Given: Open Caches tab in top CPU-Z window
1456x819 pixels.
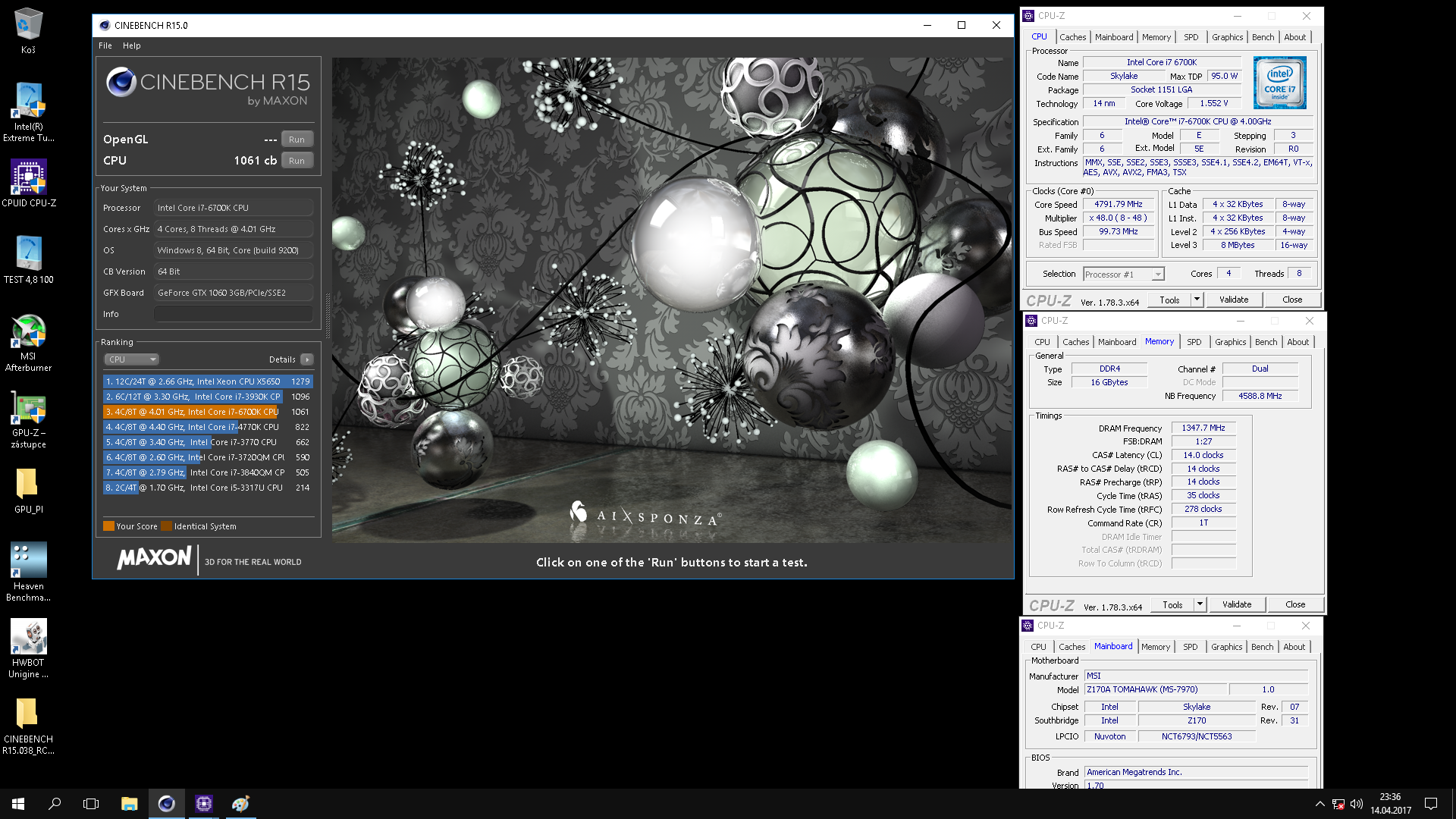Looking at the screenshot, I should (1072, 37).
